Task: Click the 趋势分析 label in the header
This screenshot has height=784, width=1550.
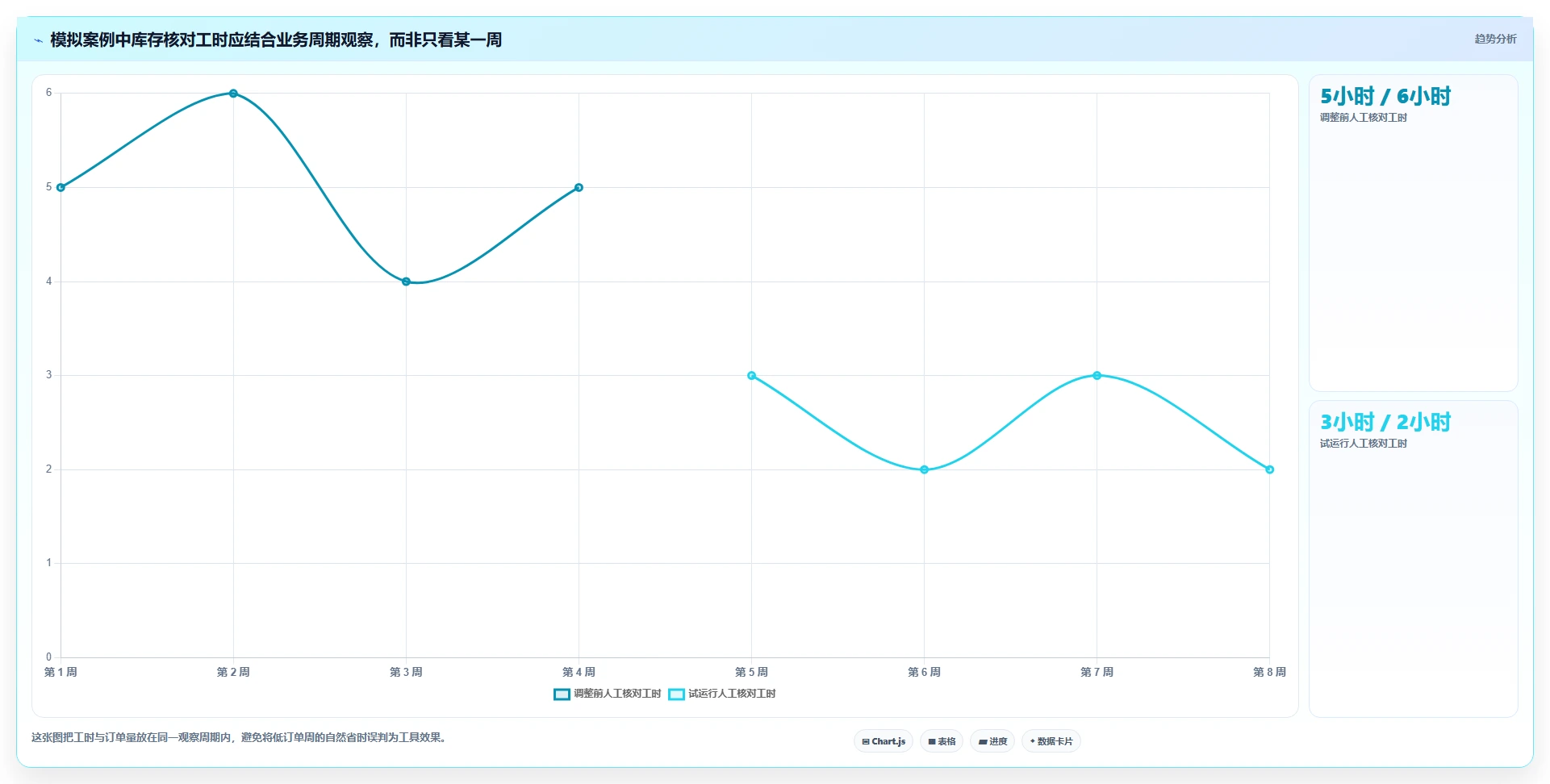Action: [1495, 39]
